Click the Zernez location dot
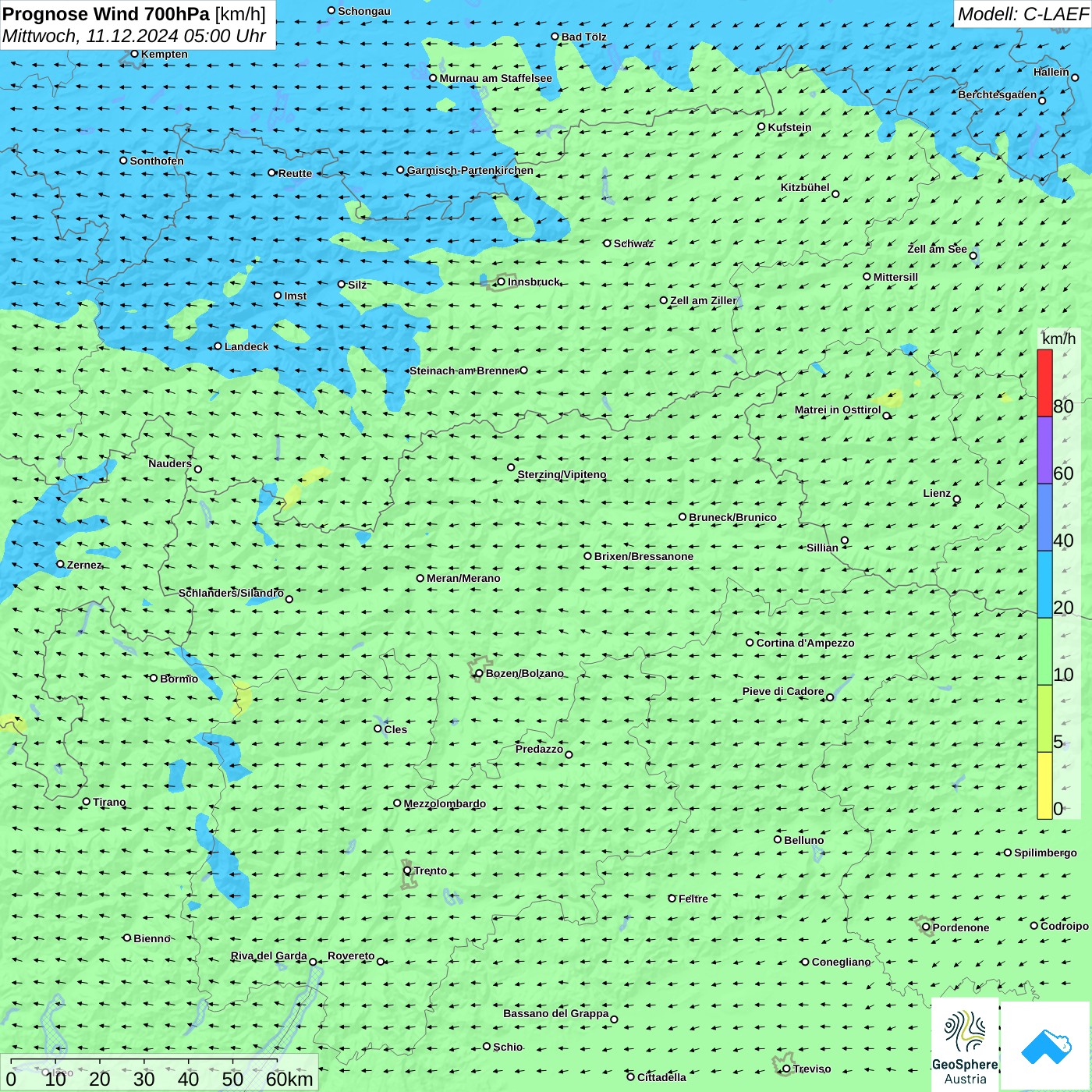 pyautogui.click(x=60, y=564)
